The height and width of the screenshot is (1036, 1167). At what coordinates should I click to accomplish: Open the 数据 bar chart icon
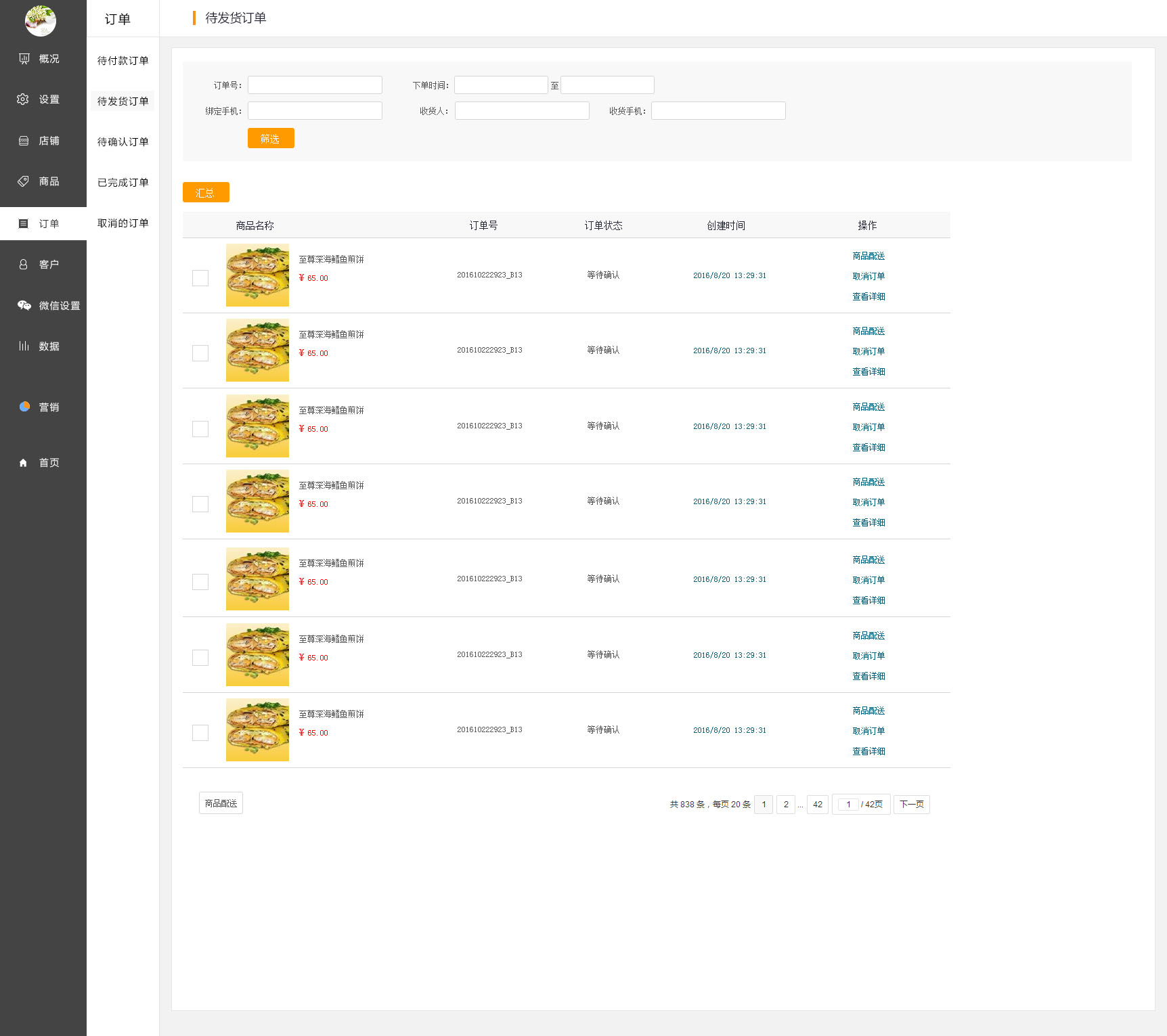(24, 346)
